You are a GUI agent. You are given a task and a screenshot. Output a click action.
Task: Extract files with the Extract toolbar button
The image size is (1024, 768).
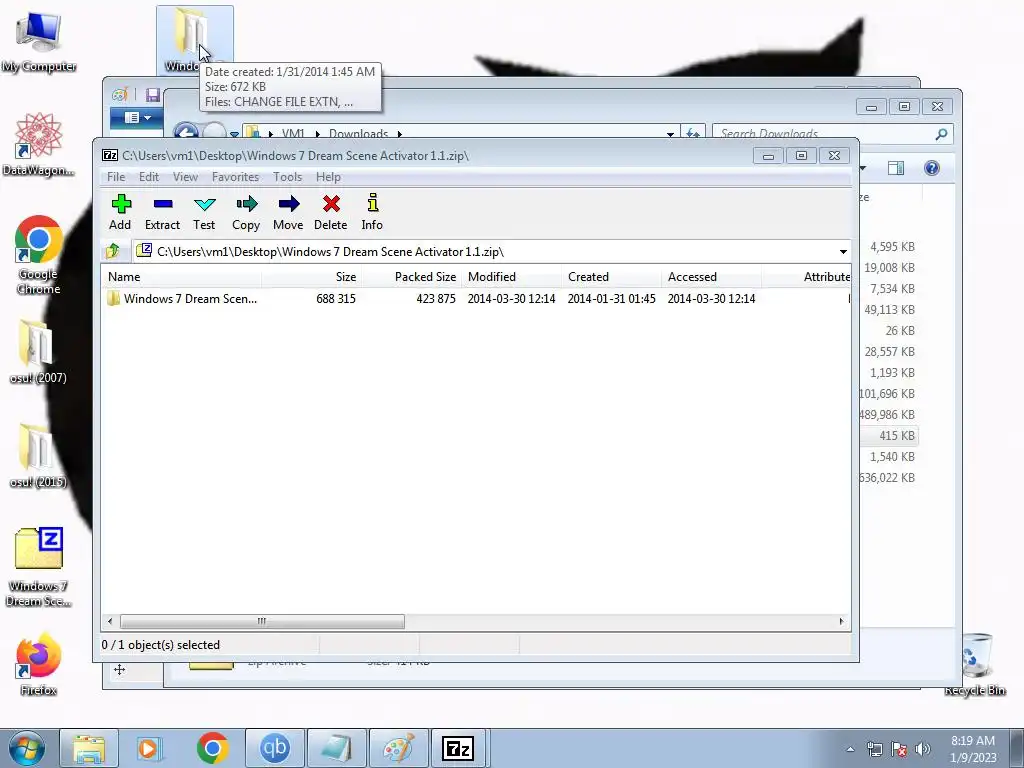(x=162, y=212)
